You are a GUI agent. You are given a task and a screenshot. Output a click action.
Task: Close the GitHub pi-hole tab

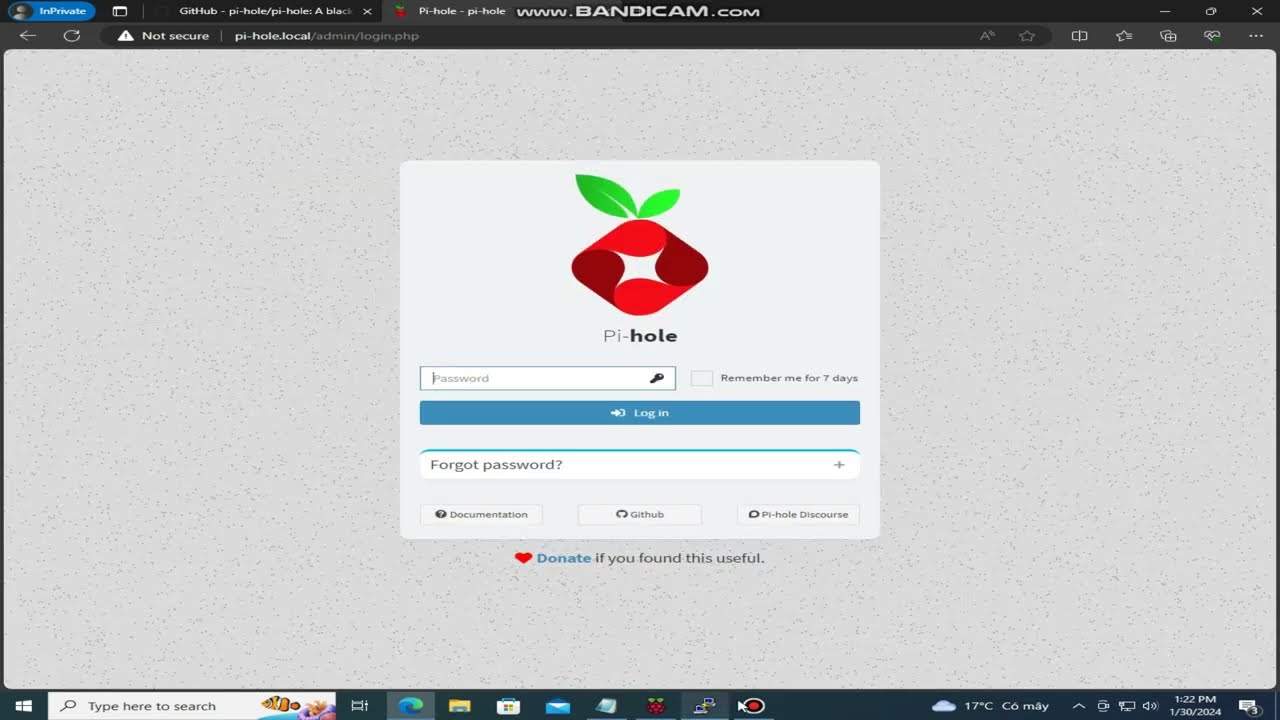pos(367,12)
